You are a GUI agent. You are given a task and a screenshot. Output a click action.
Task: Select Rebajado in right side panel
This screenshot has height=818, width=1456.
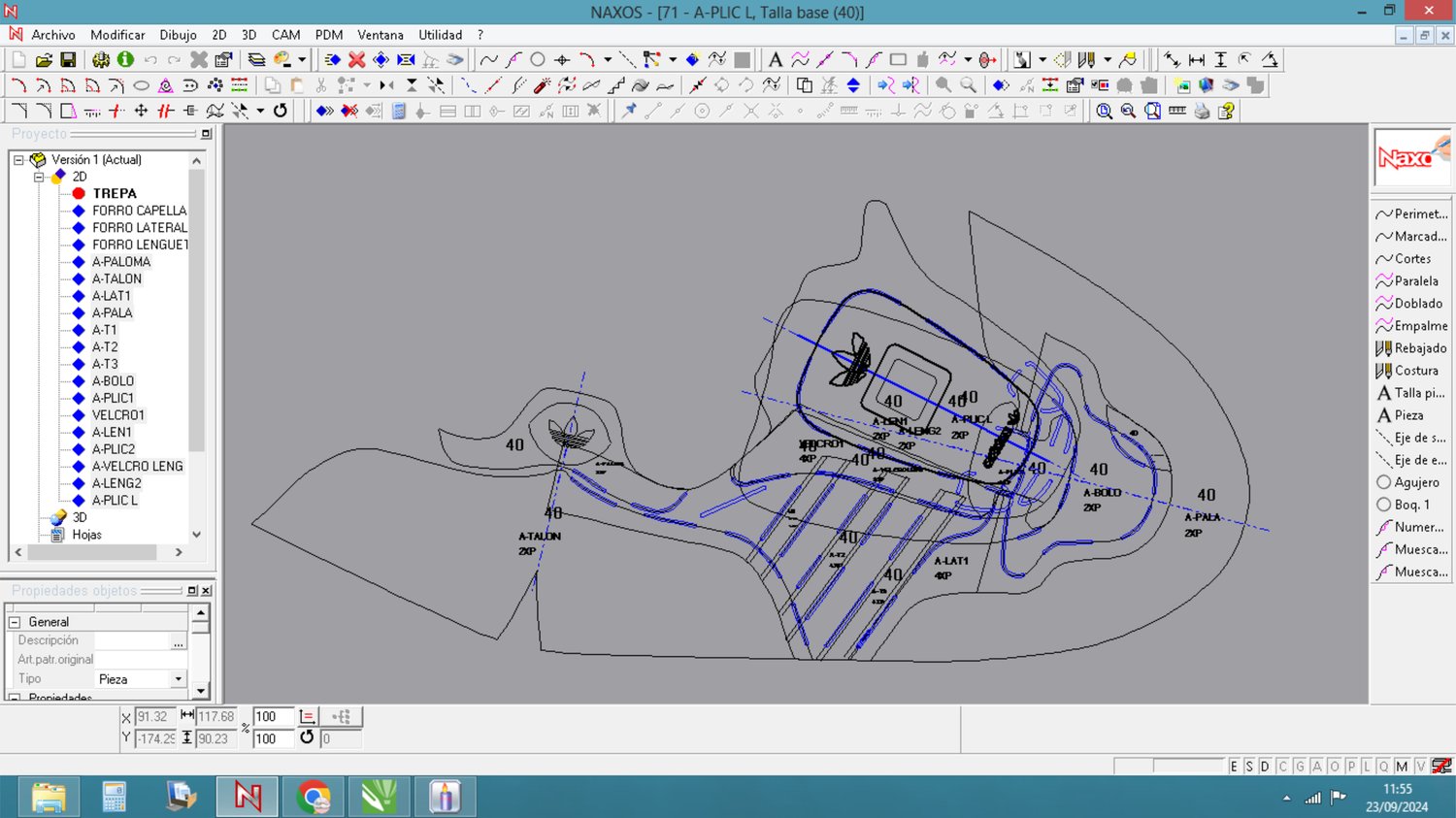click(1412, 348)
